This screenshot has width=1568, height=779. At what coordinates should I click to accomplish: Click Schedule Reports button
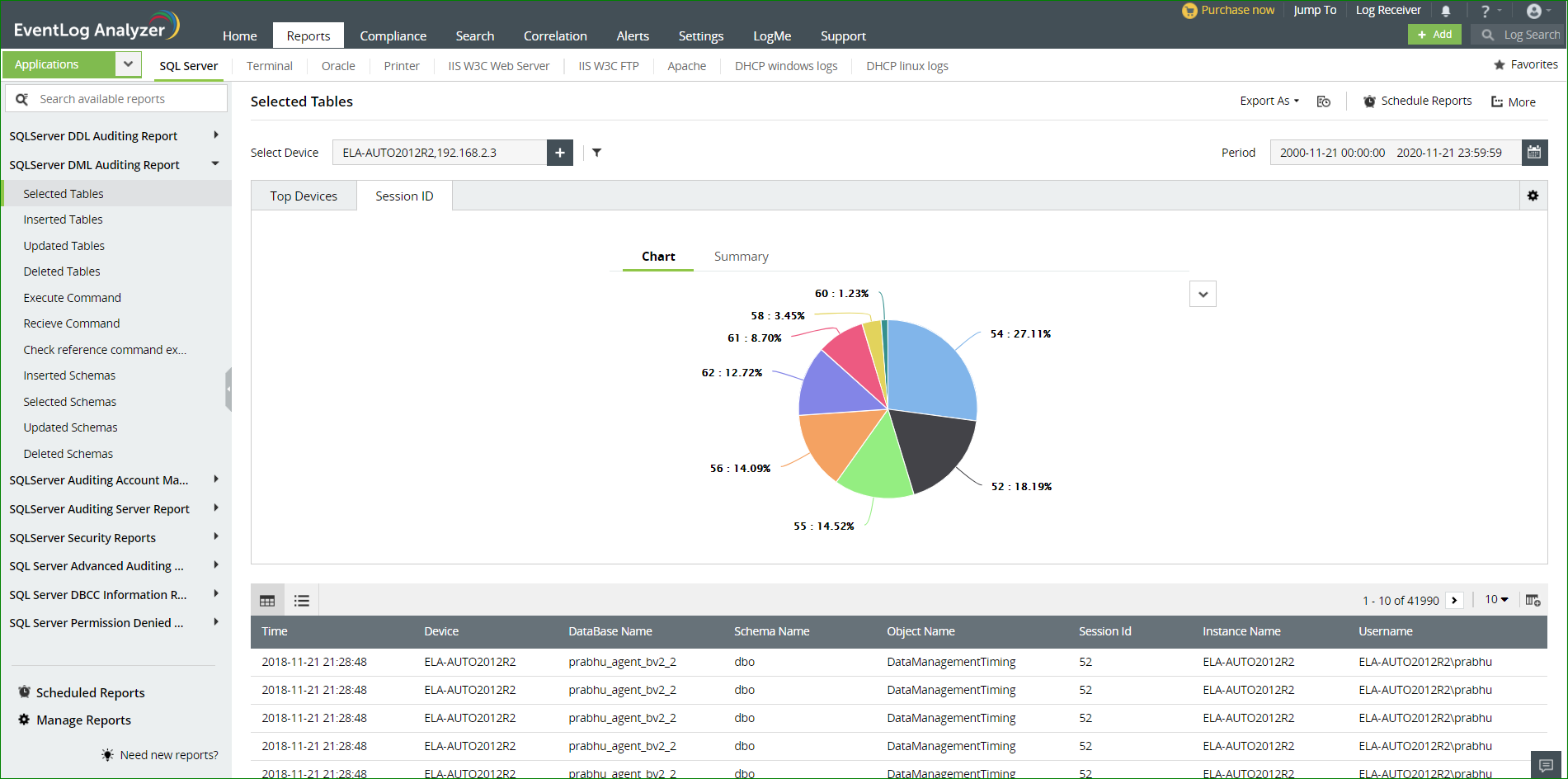point(1417,101)
